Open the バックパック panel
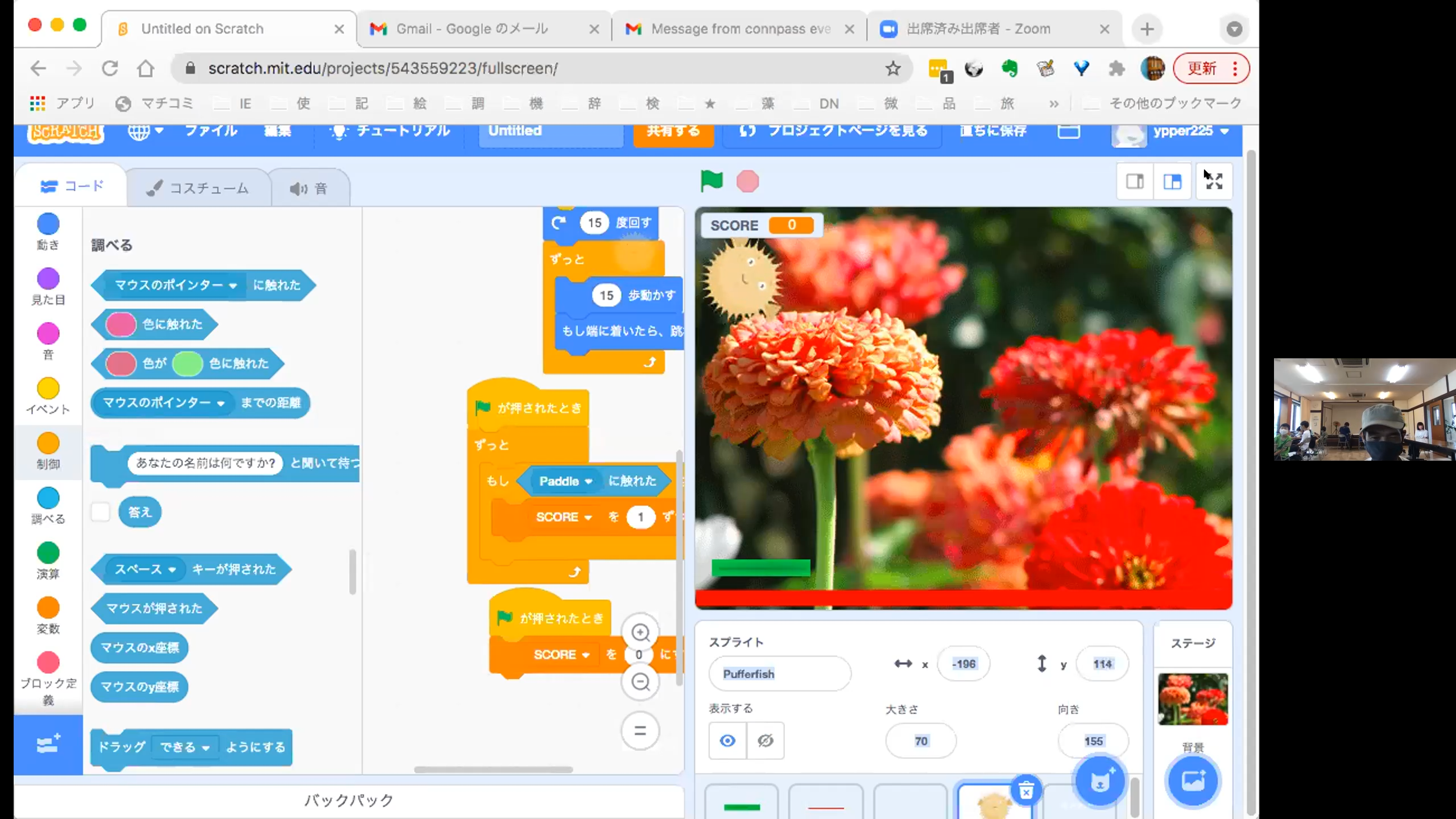This screenshot has height=819, width=1456. point(349,801)
